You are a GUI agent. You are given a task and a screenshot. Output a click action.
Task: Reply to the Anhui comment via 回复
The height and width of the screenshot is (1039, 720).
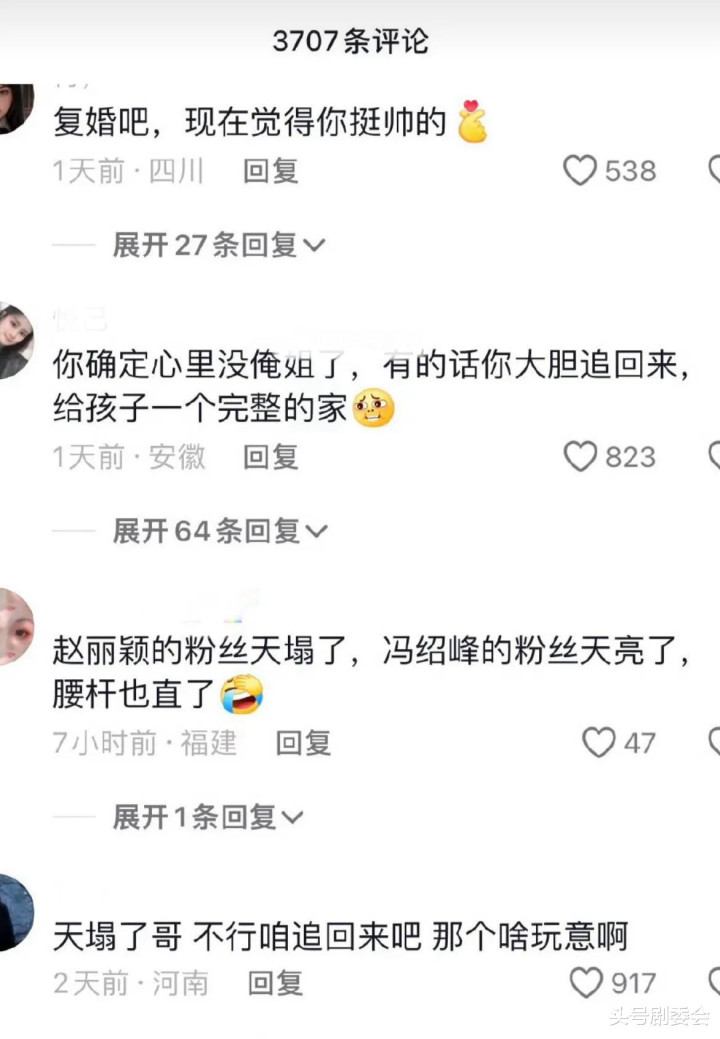[x=270, y=457]
